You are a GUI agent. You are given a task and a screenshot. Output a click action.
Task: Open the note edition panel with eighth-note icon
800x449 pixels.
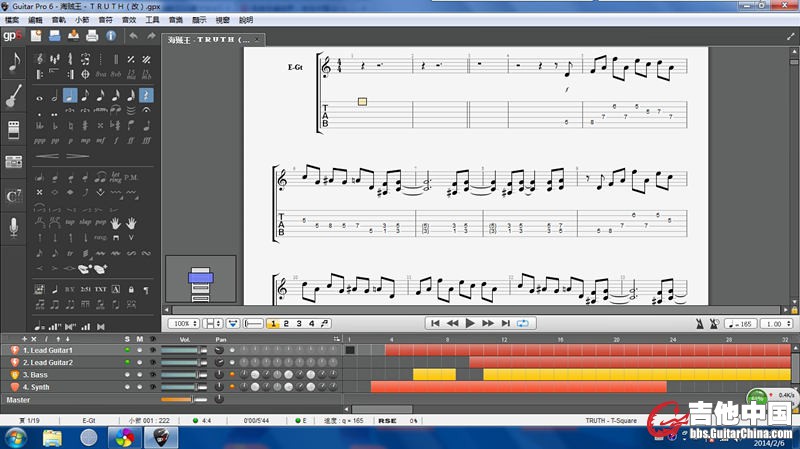coord(14,63)
